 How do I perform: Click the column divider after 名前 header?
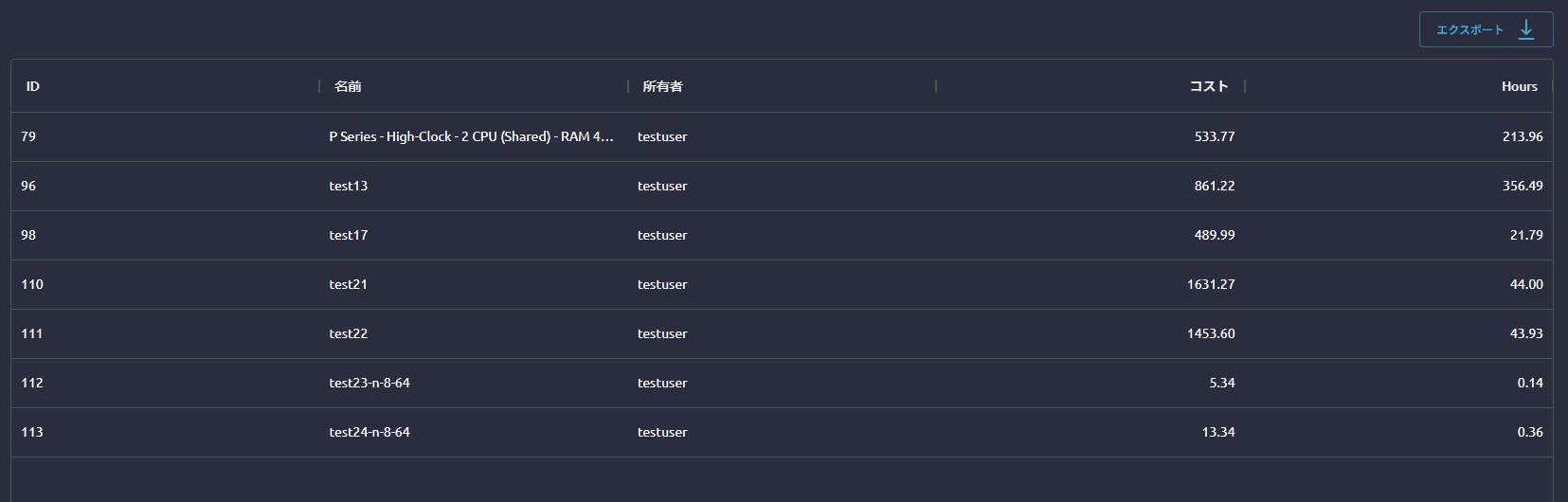point(628,86)
